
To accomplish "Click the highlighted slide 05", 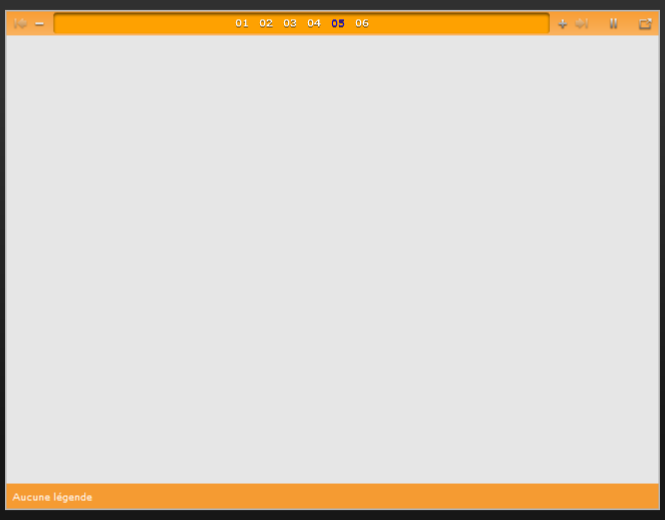I will [x=338, y=23].
